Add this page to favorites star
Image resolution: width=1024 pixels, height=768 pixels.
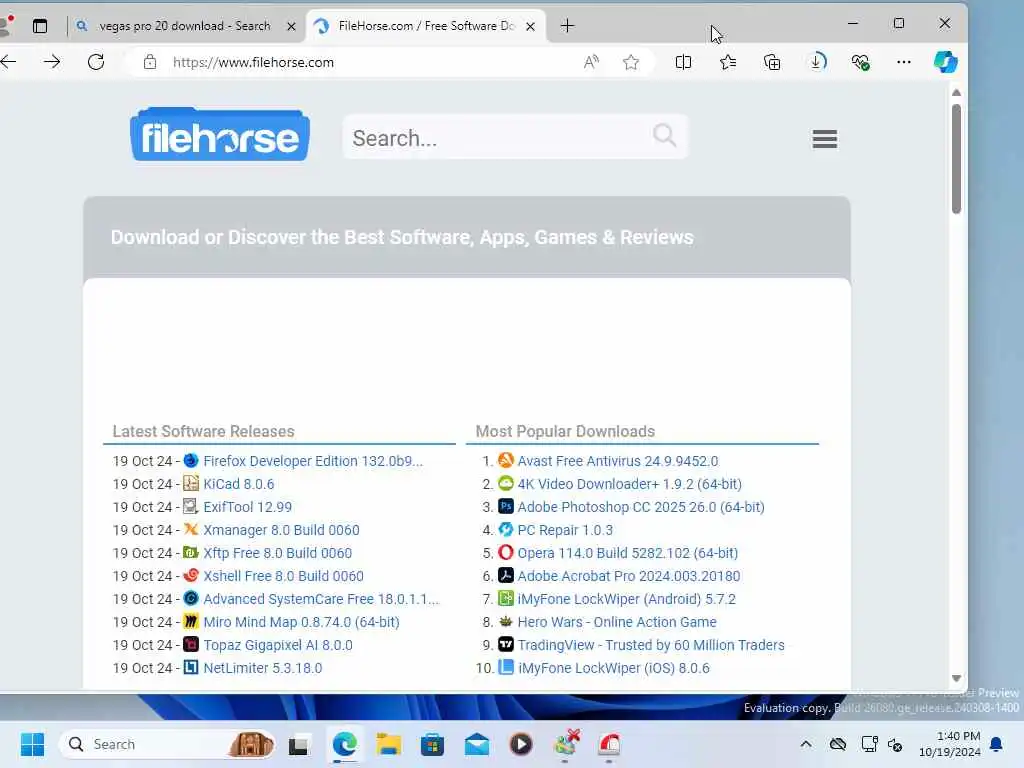point(631,62)
